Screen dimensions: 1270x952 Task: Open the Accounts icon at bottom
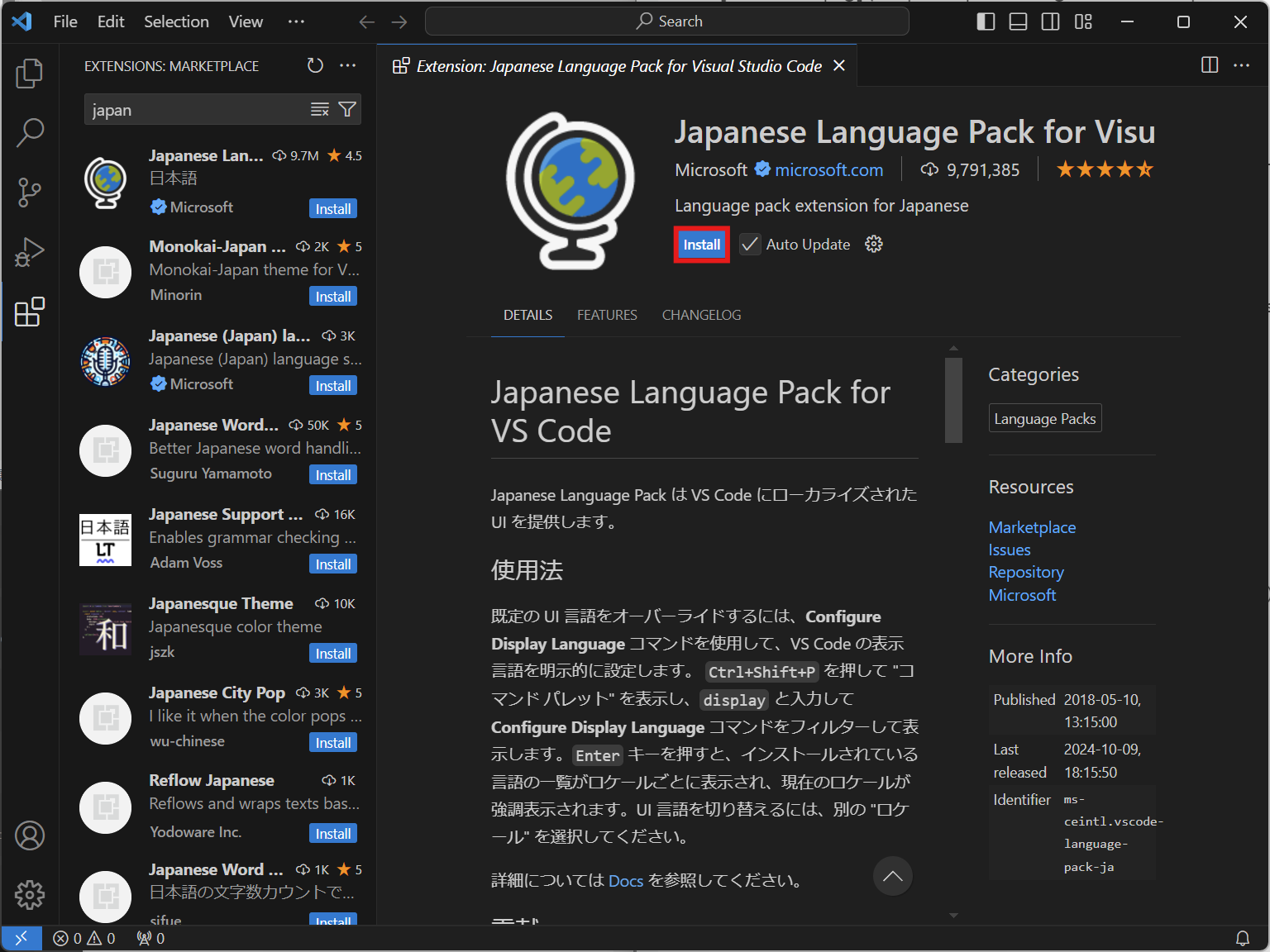point(30,835)
